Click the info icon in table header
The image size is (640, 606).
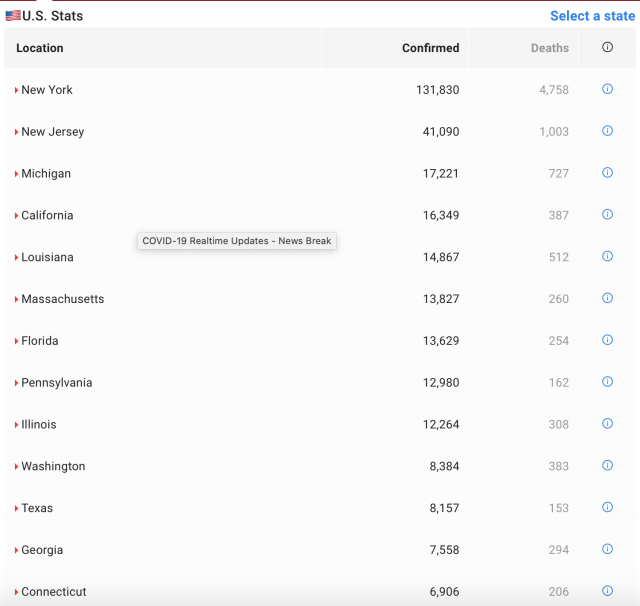tap(607, 48)
